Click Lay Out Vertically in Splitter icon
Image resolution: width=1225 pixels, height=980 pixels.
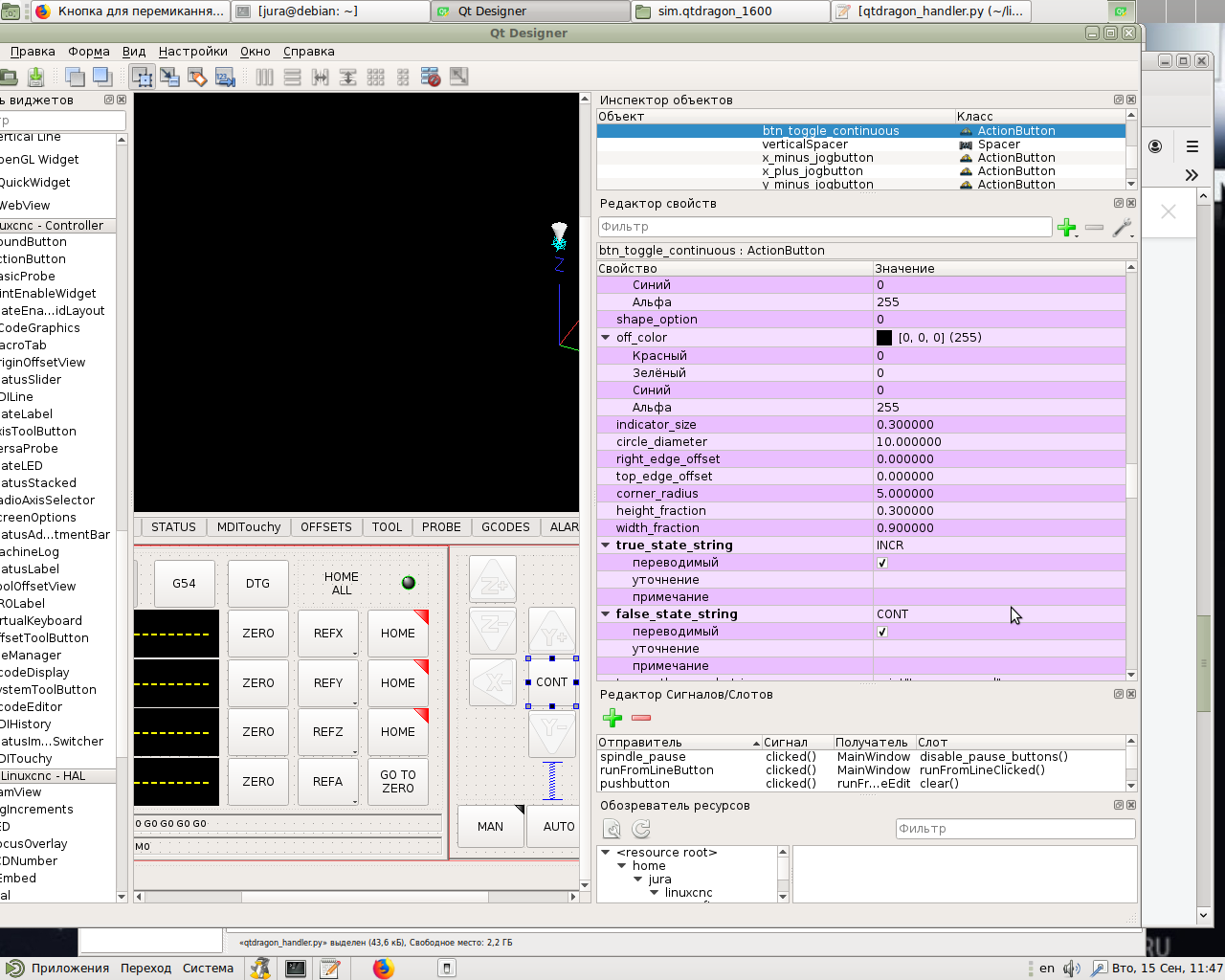pyautogui.click(x=348, y=77)
